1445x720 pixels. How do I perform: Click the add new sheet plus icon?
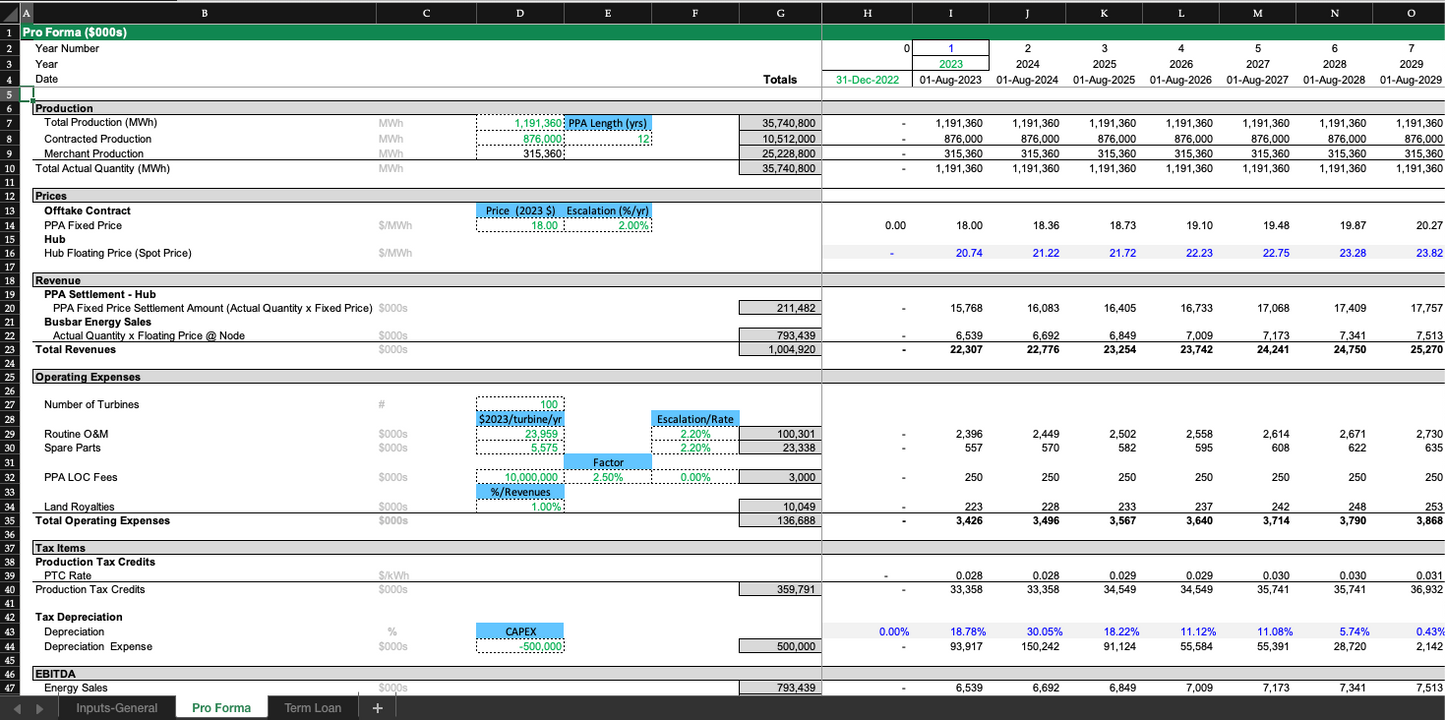[x=377, y=708]
